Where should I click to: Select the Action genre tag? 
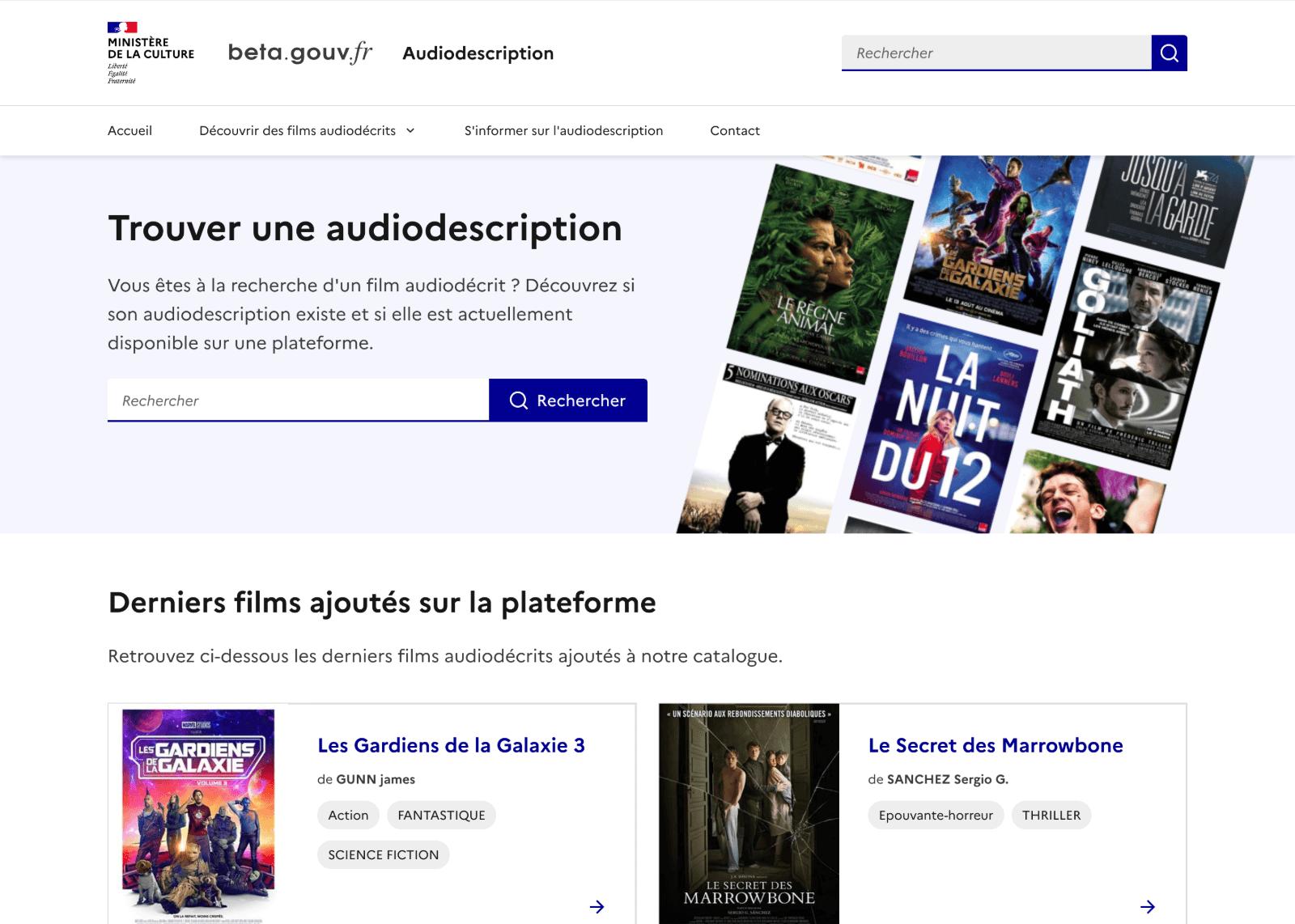click(348, 816)
